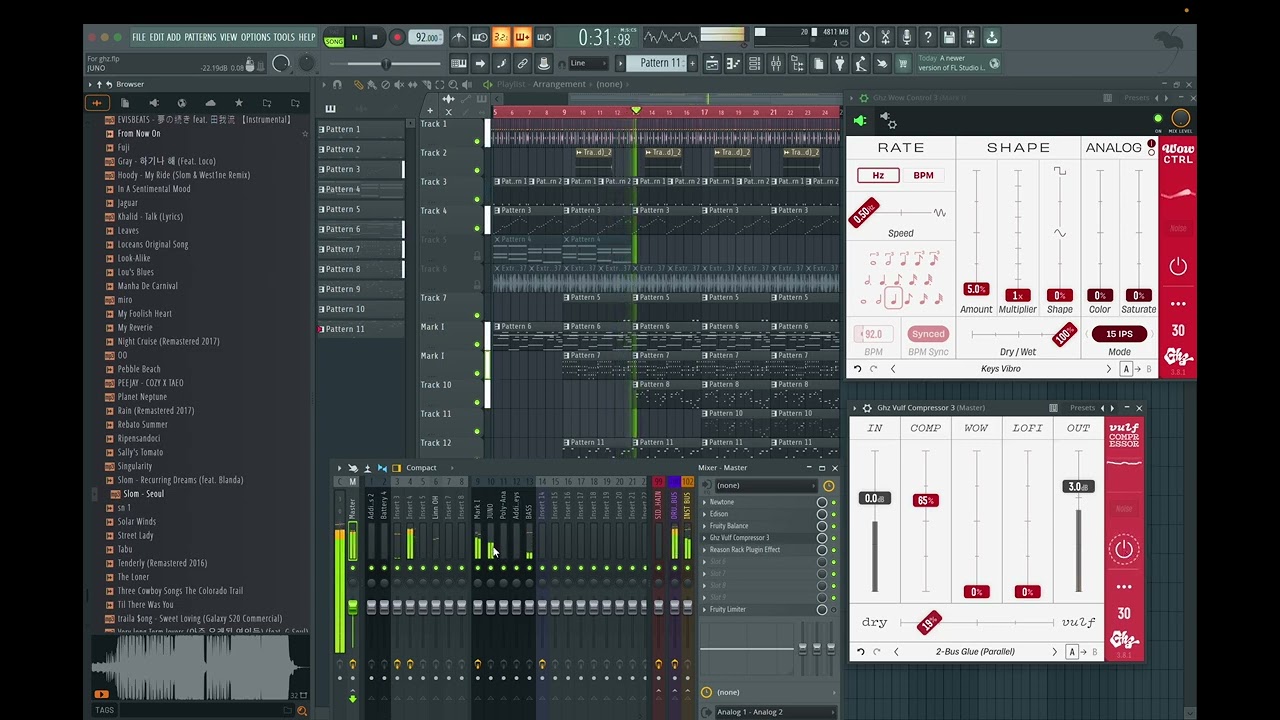Click the TAGS button in the browser
Screen dimensions: 1280x720
pos(104,710)
